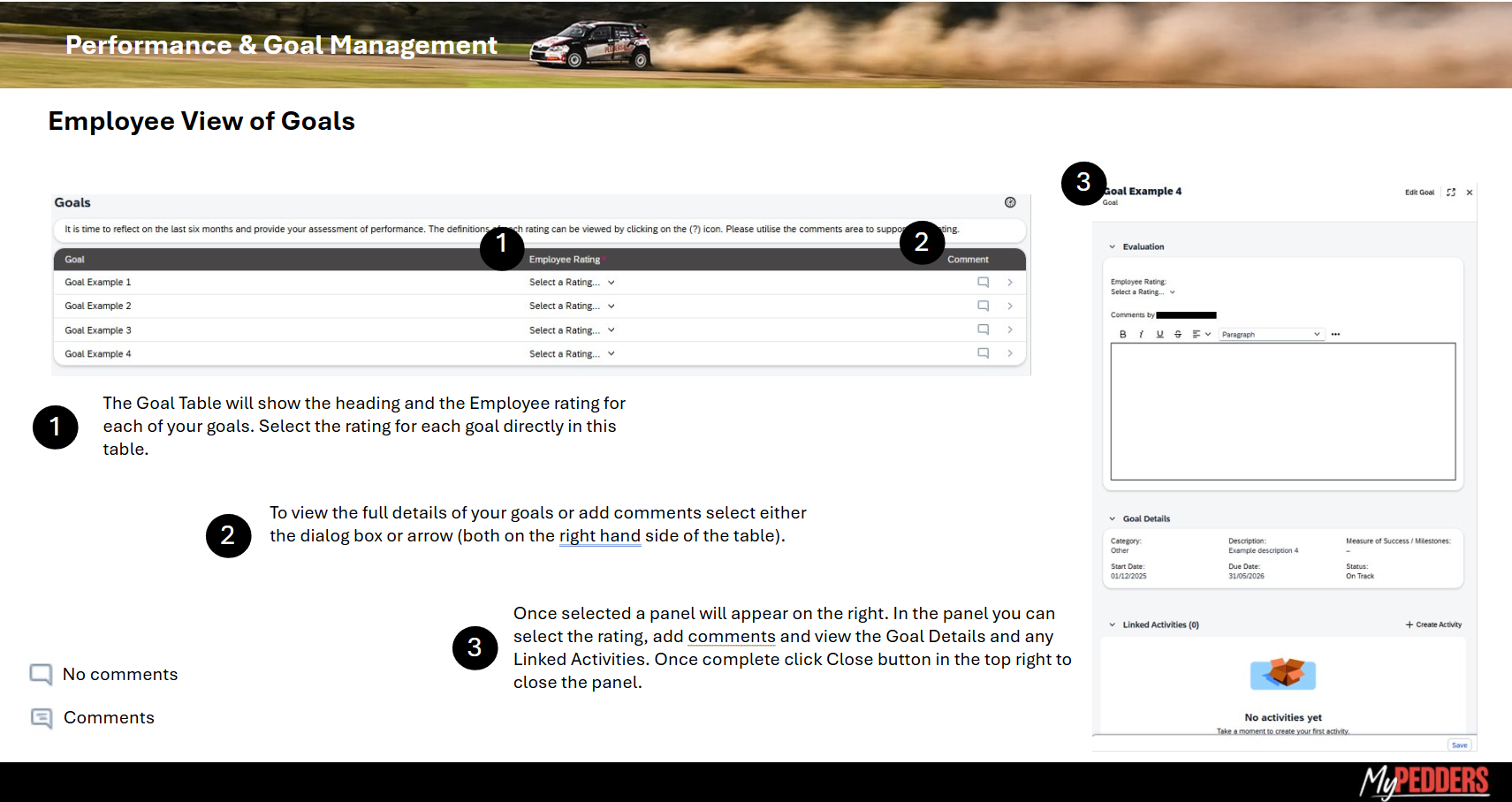Click the Edit Goal button
The height and width of the screenshot is (802, 1512).
1419,193
